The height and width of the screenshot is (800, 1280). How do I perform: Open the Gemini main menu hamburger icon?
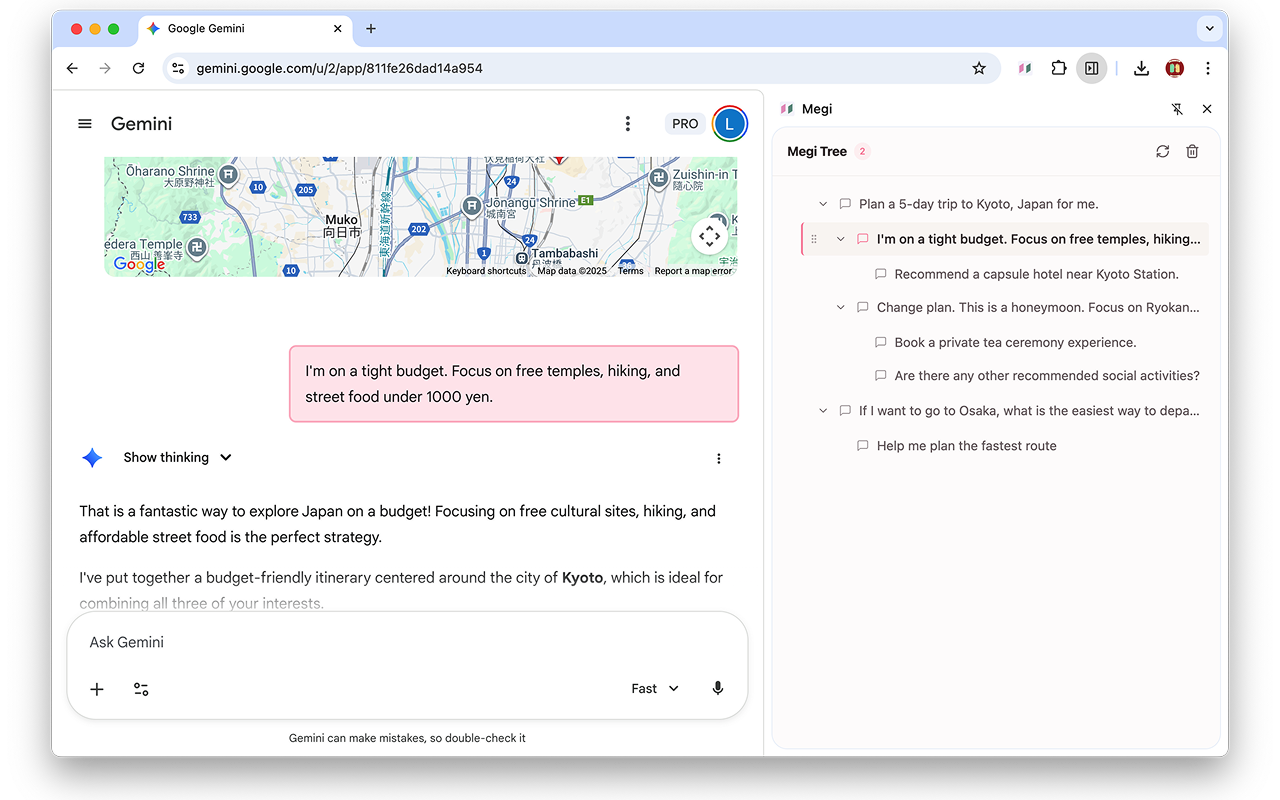pyautogui.click(x=85, y=124)
